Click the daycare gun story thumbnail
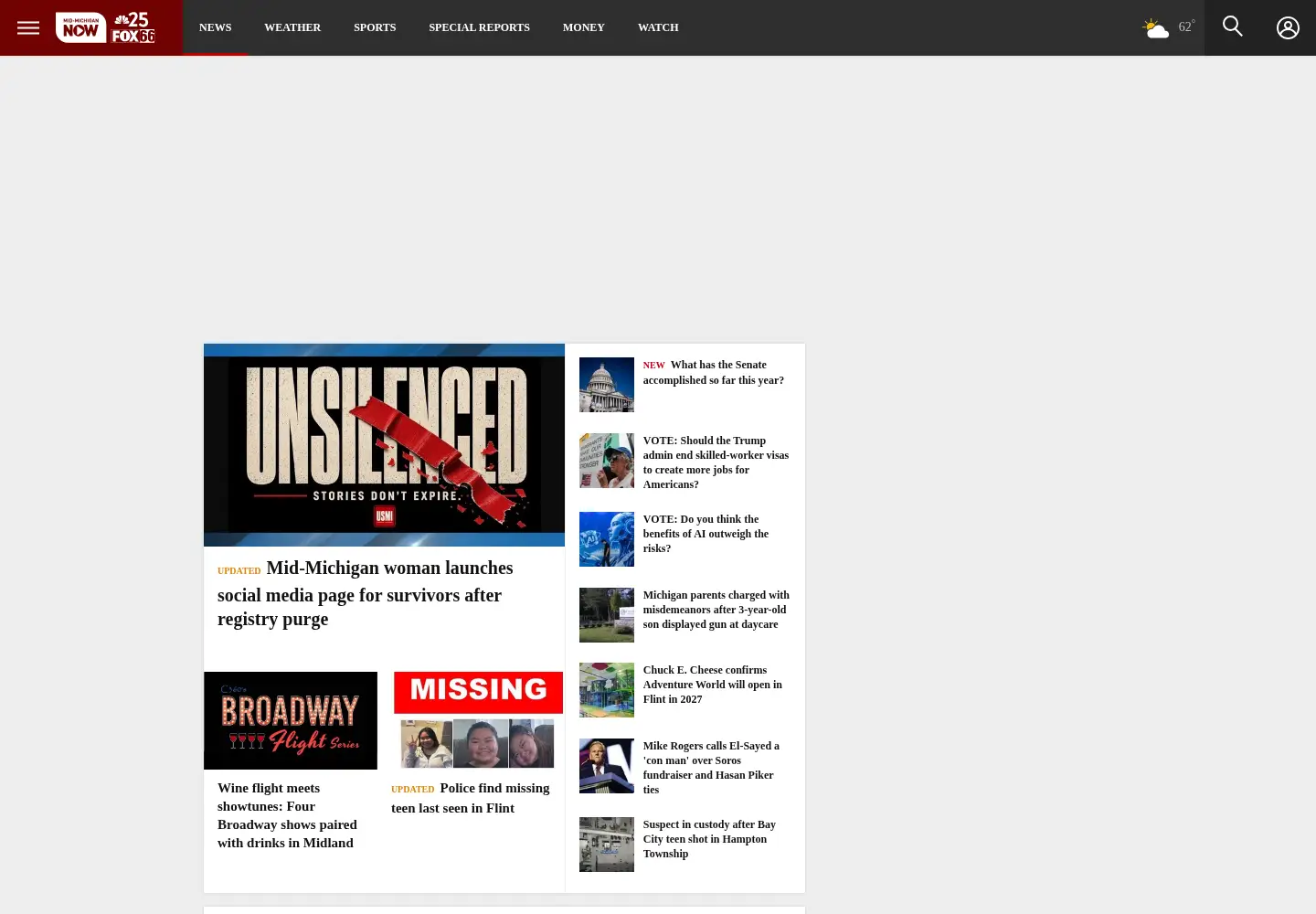The height and width of the screenshot is (914, 1316). 607,615
